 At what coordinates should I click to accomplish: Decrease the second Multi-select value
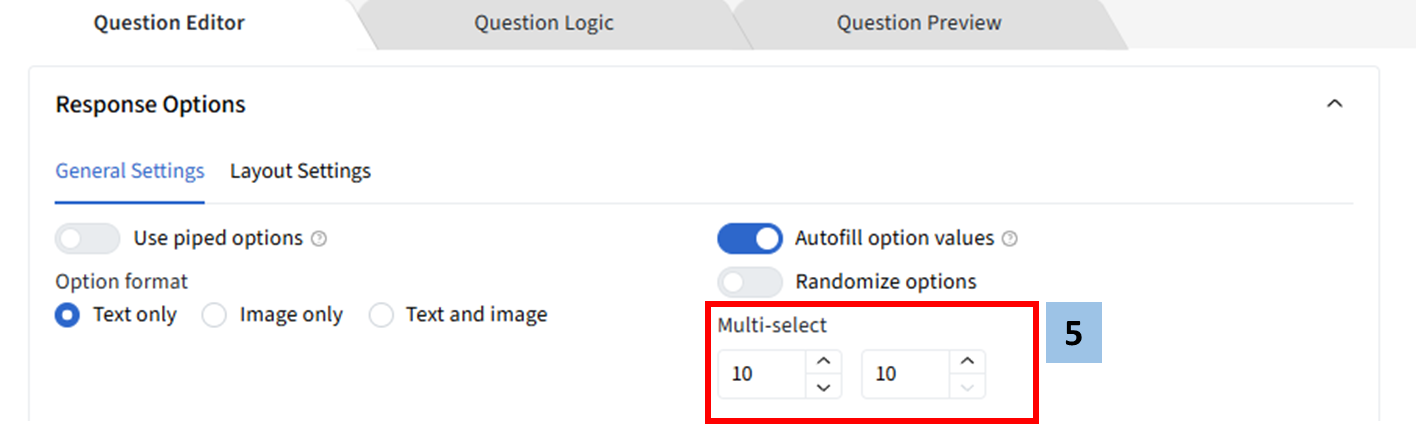[x=966, y=386]
